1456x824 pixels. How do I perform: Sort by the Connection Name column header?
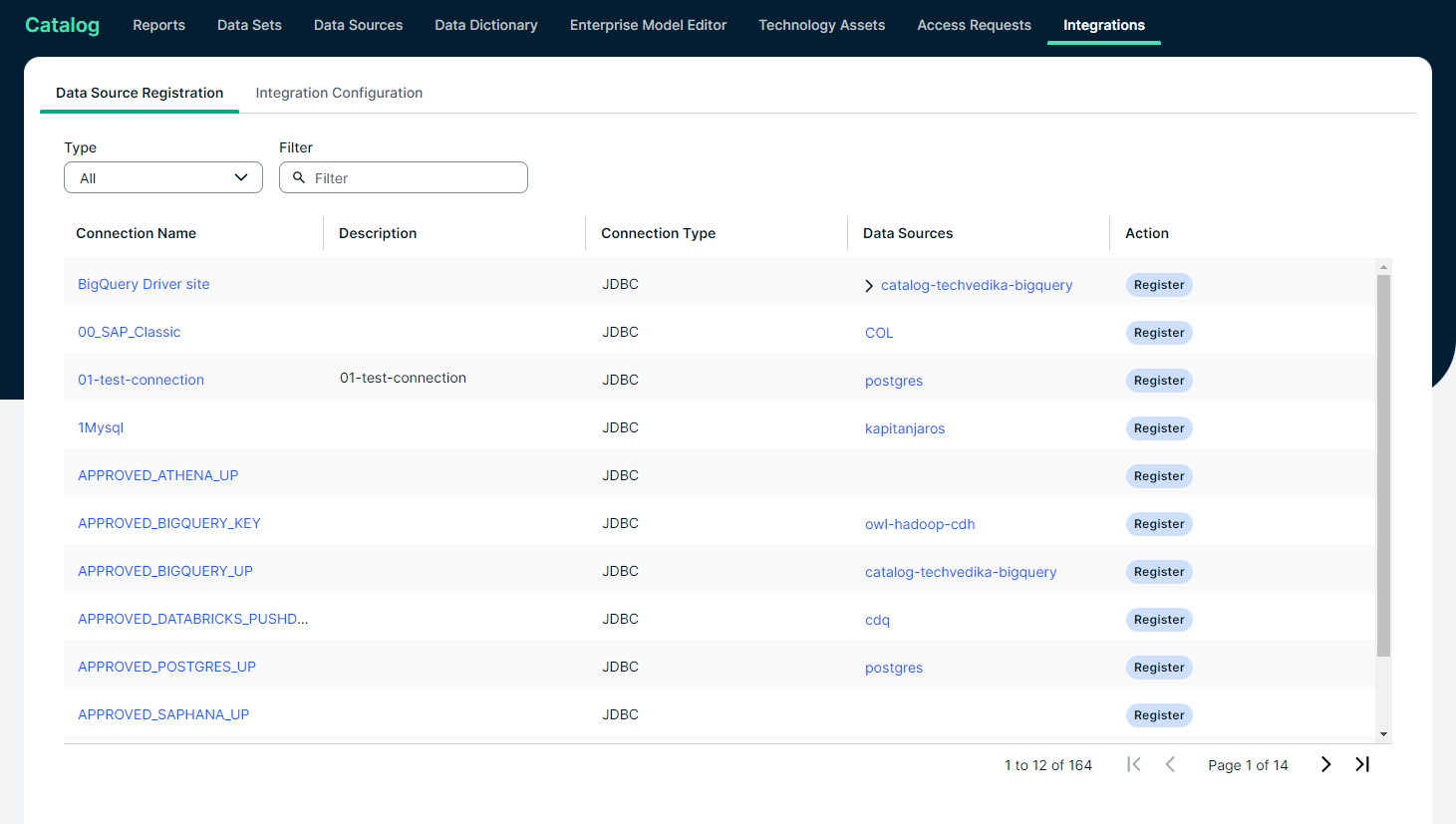pos(137,233)
